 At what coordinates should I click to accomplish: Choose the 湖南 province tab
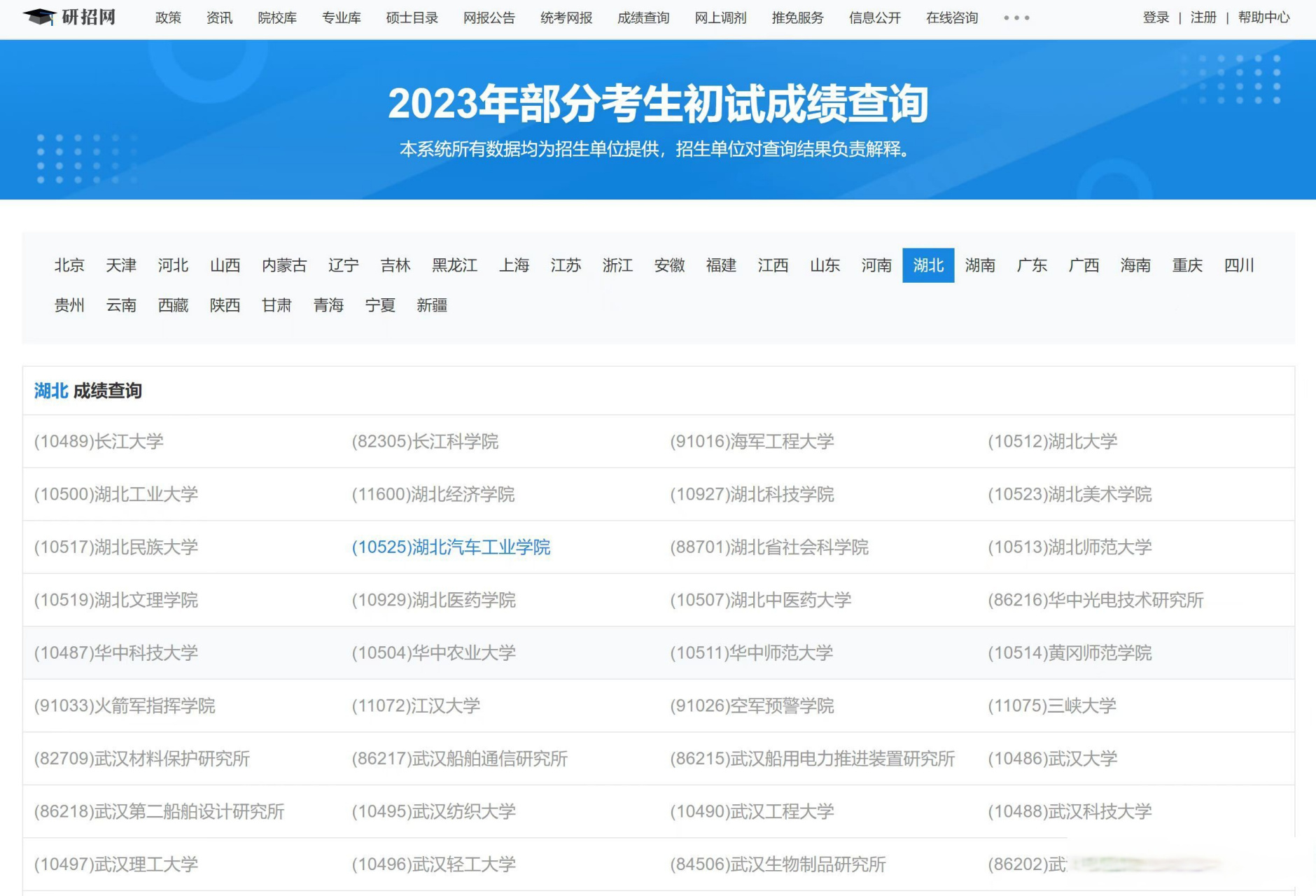click(980, 265)
